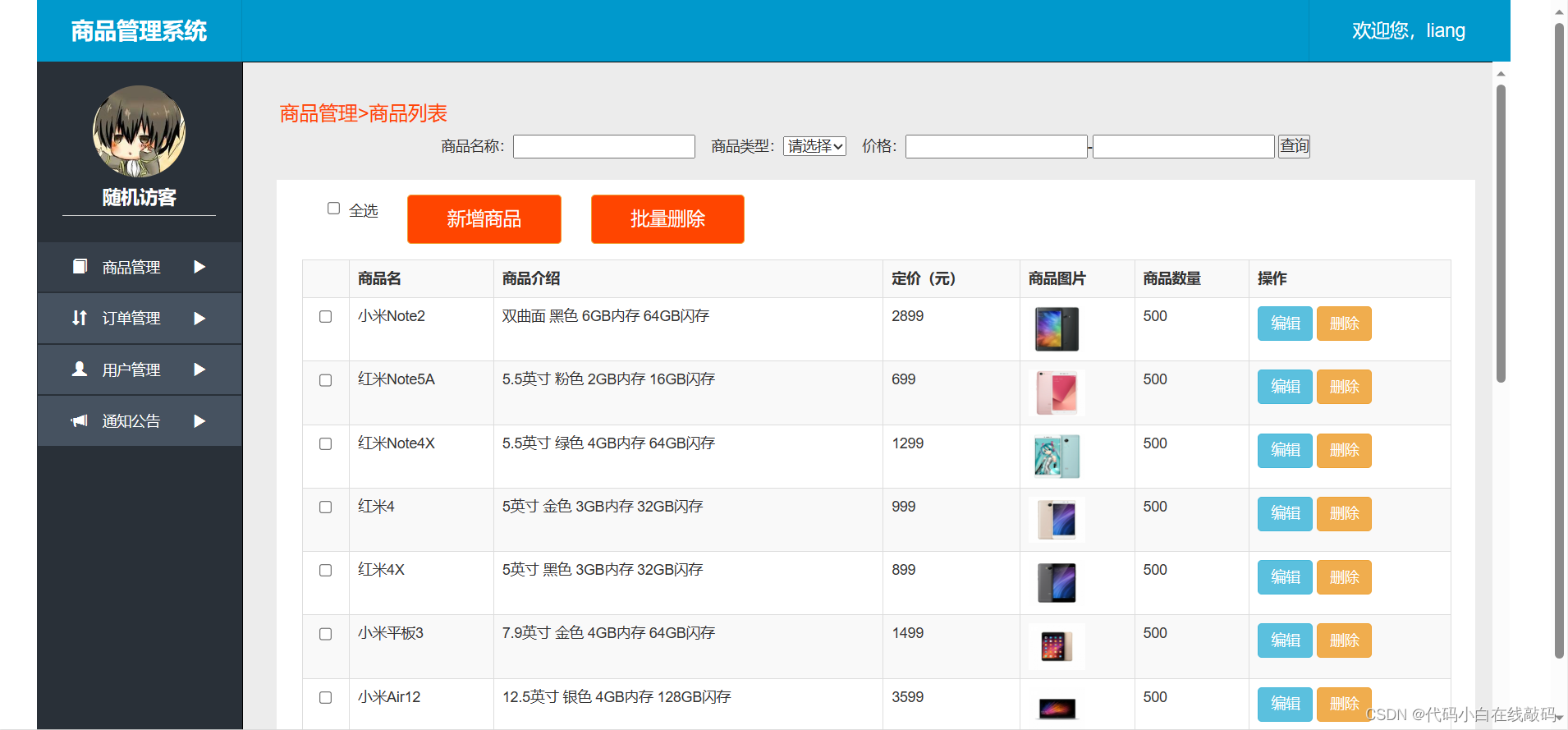Click the browser page vertical scrollbar
1568x730 pixels.
(1560, 340)
